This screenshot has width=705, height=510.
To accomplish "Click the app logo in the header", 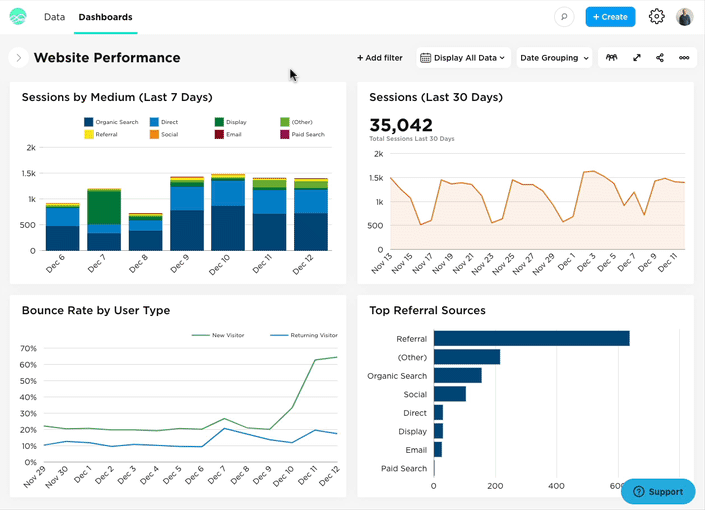I will [x=18, y=17].
